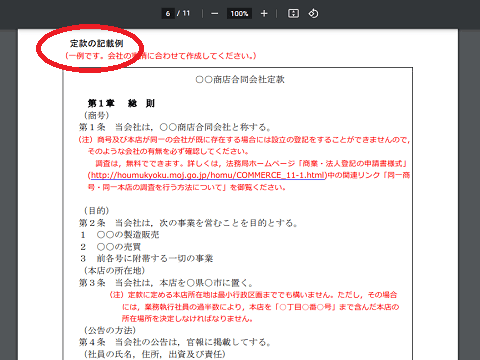Click the page number field showing 6
This screenshot has width=480, height=360.
pos(168,13)
